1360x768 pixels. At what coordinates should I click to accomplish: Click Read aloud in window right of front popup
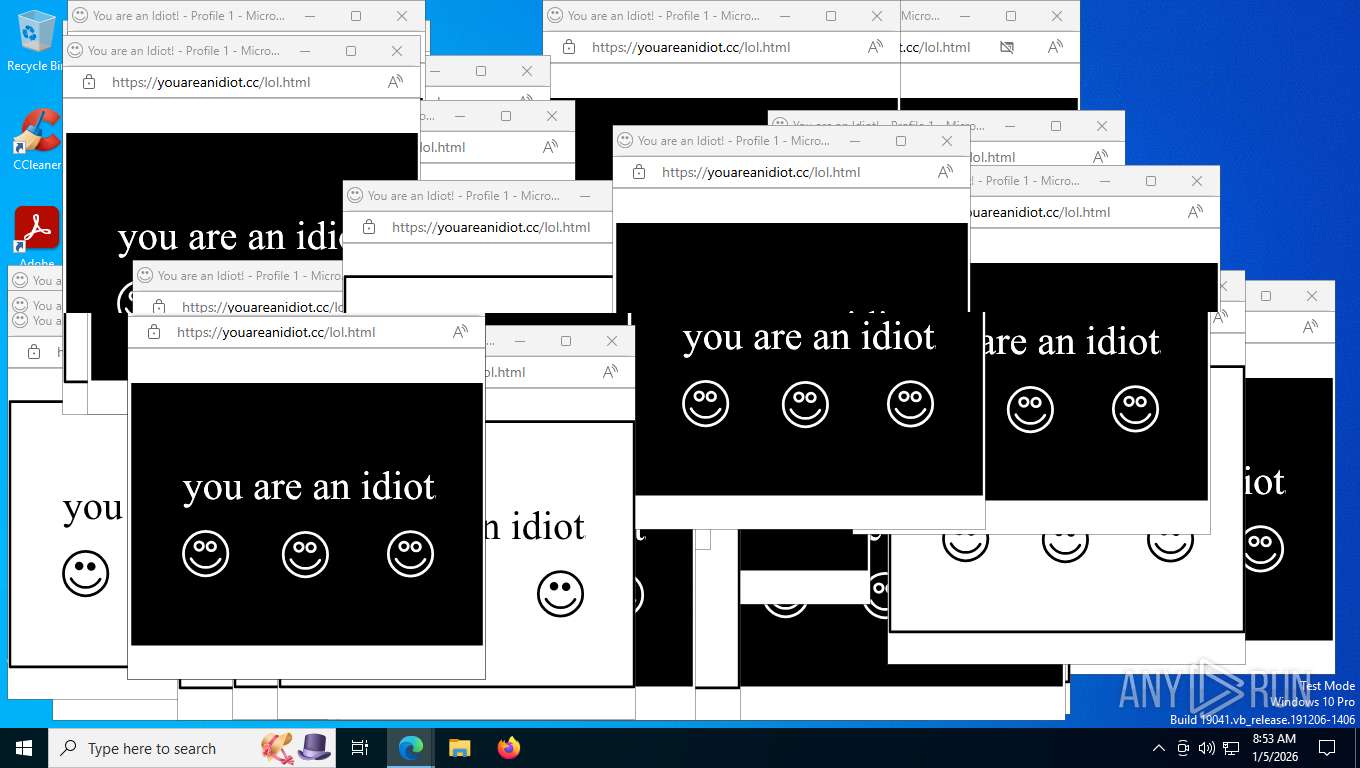coord(610,372)
